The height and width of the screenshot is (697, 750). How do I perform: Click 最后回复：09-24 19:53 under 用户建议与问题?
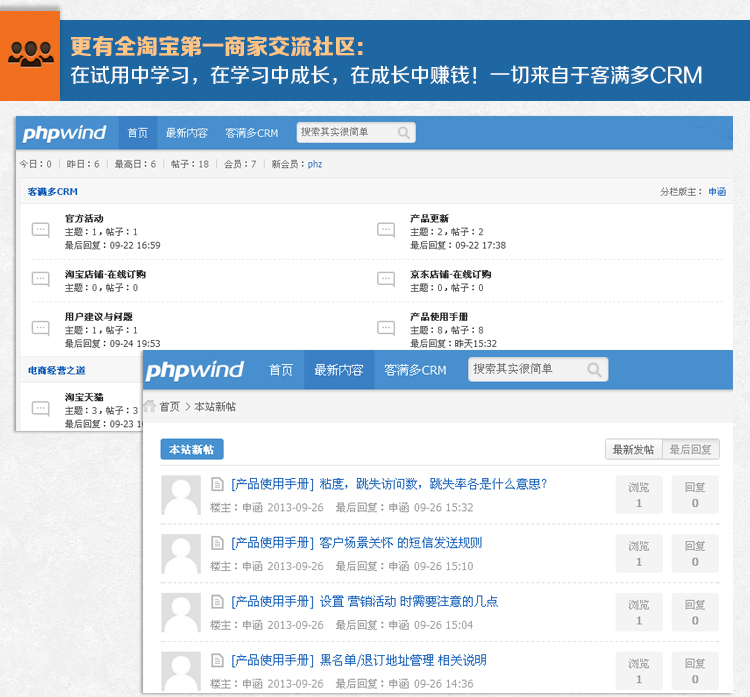click(113, 343)
